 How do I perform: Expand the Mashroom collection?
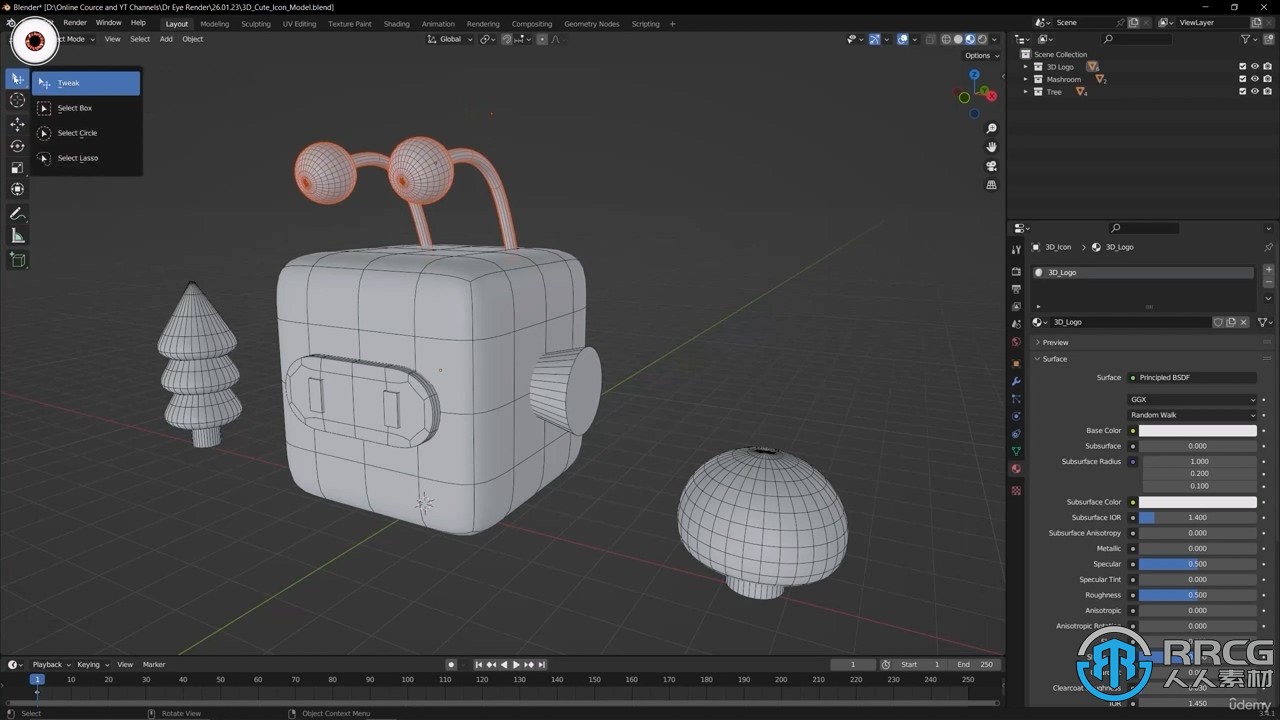(1025, 79)
